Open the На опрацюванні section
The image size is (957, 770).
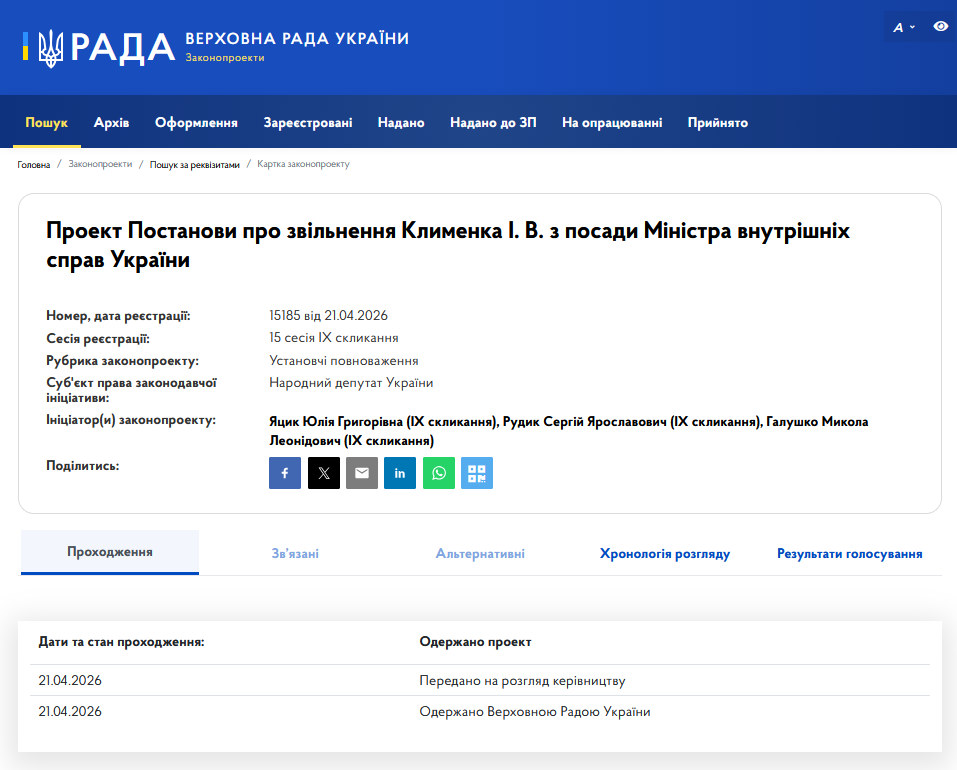(612, 123)
